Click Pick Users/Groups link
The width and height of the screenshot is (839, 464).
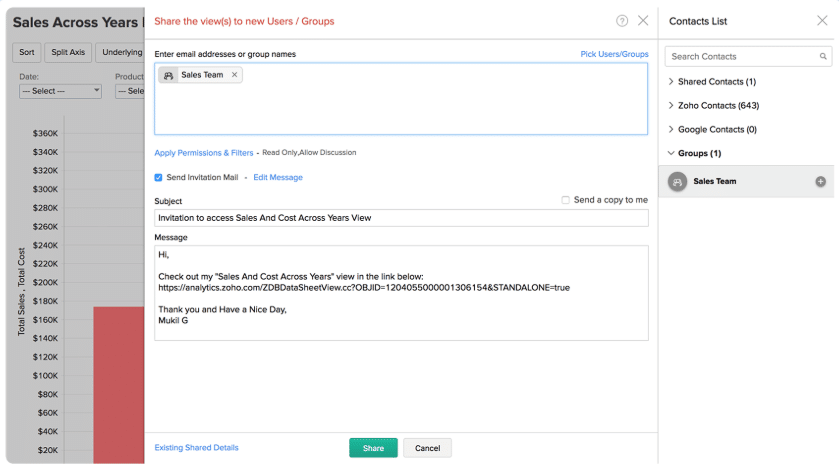(614, 54)
